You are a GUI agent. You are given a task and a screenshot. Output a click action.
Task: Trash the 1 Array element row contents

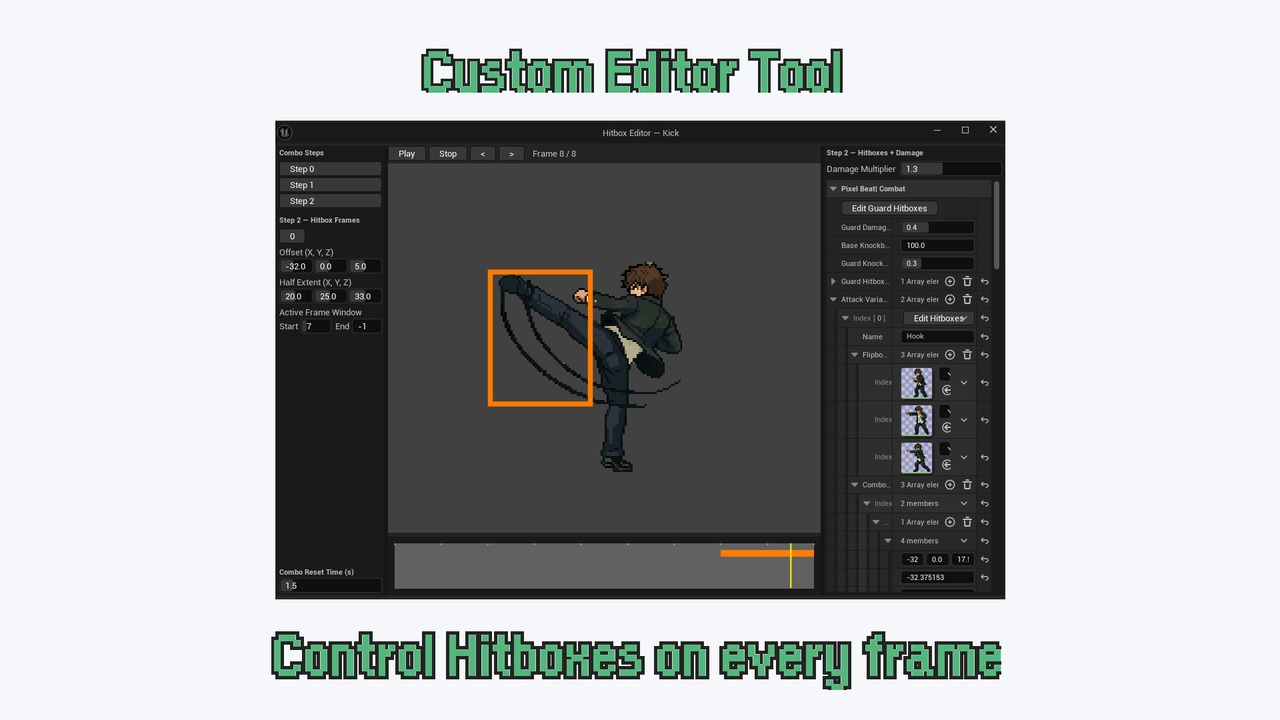pos(967,522)
